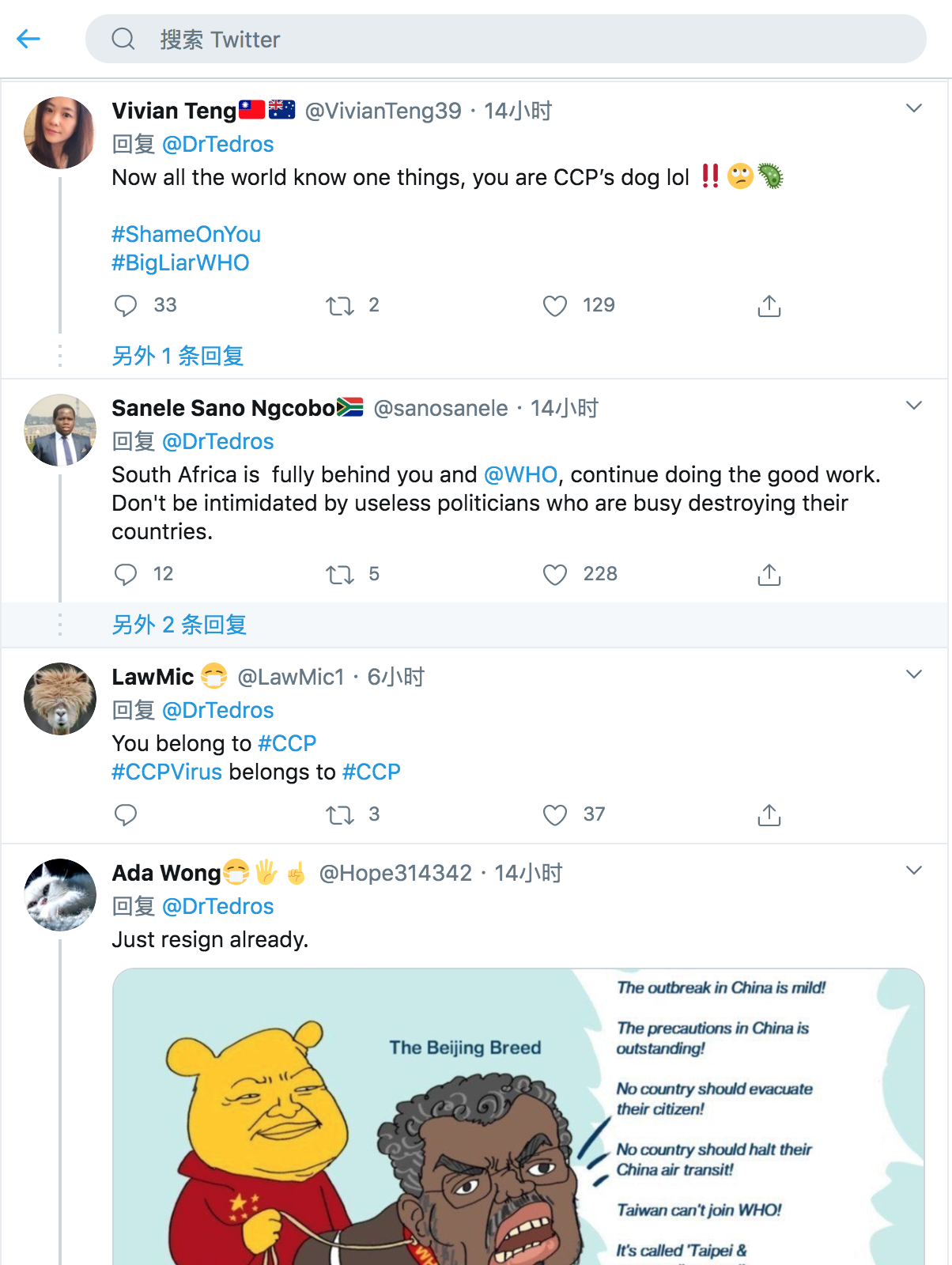Retweet Vivian Teng's tweet

(340, 306)
